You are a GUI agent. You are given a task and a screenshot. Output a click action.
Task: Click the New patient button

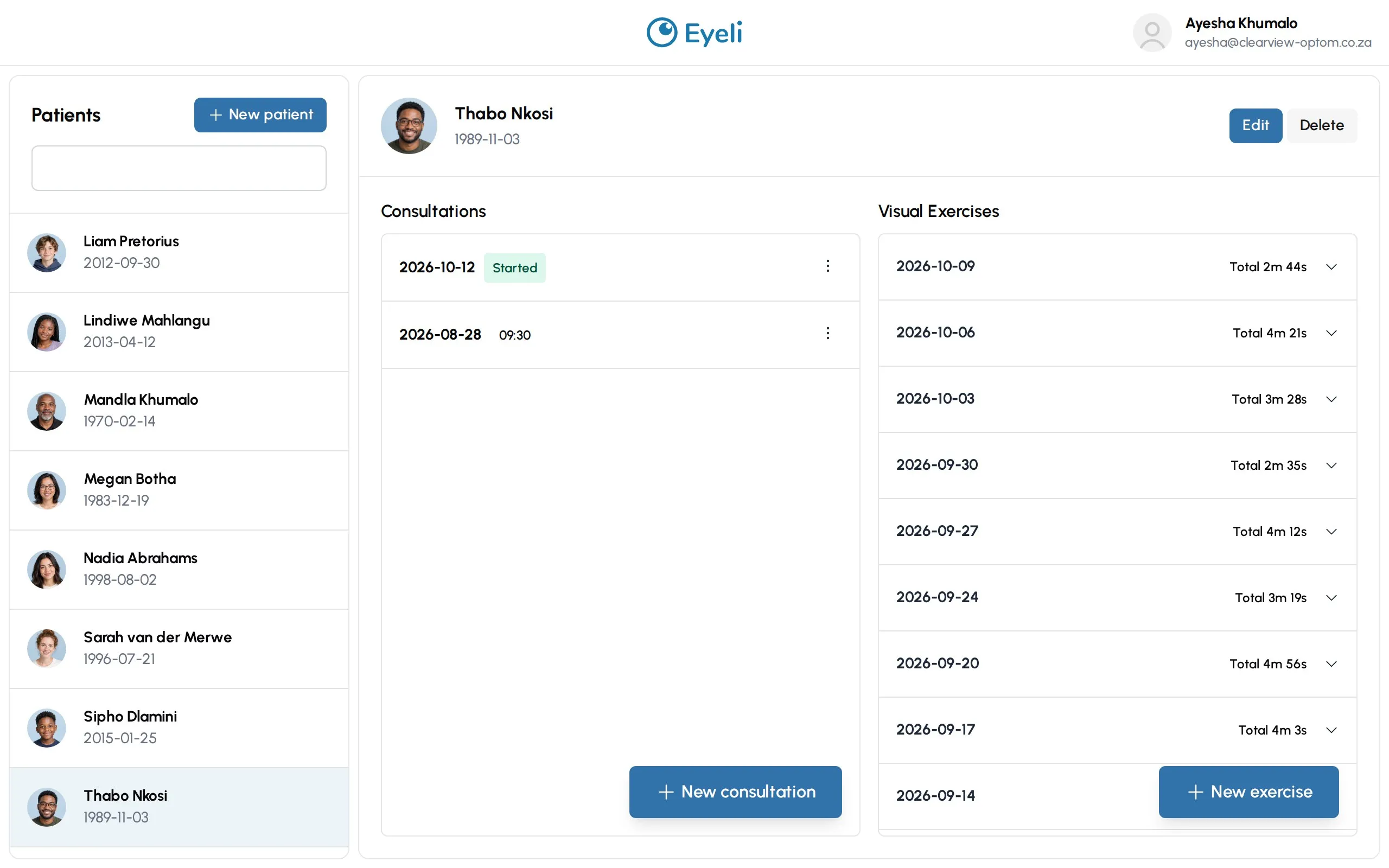click(x=260, y=115)
